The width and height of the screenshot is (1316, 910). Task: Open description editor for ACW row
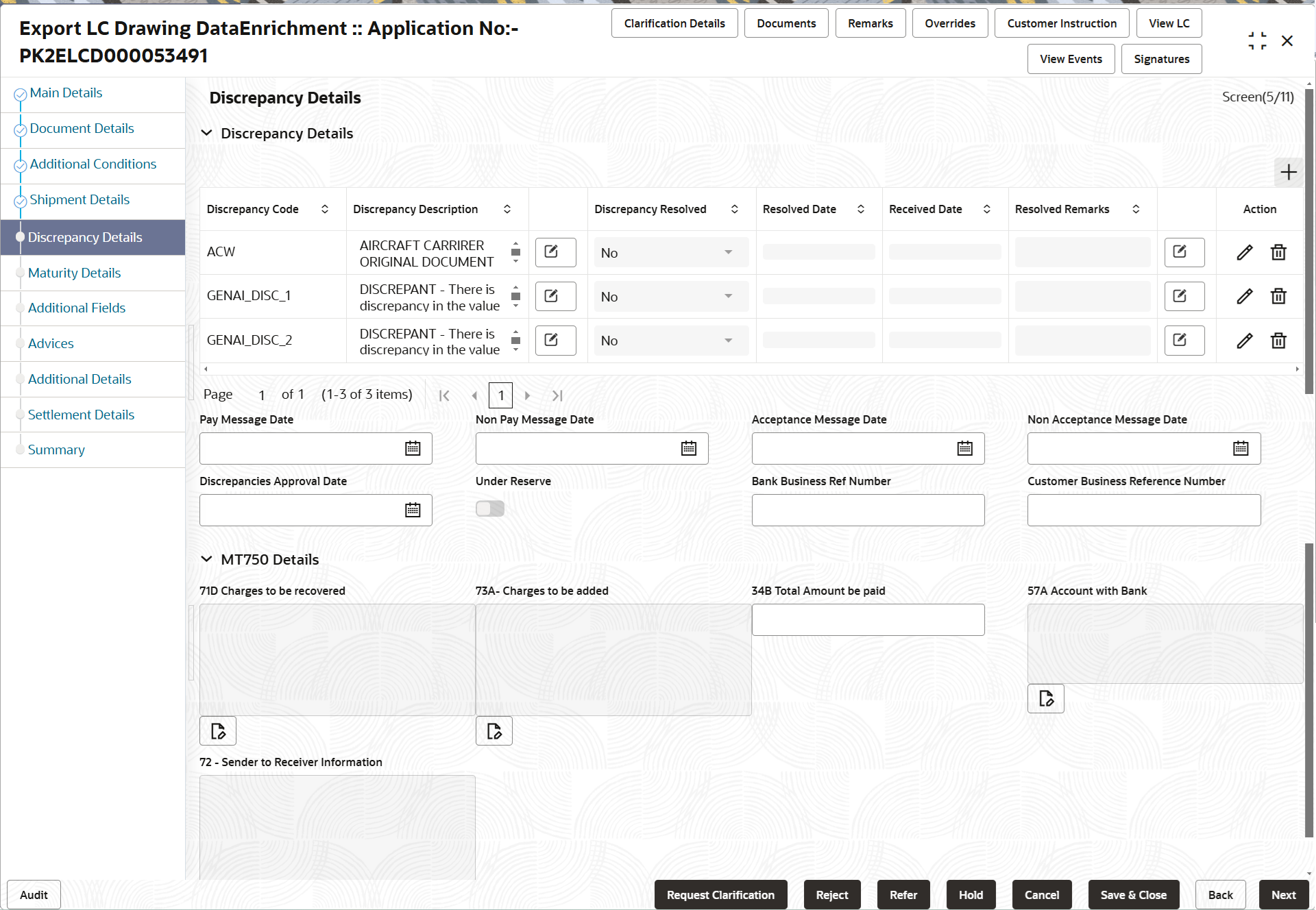tap(555, 252)
